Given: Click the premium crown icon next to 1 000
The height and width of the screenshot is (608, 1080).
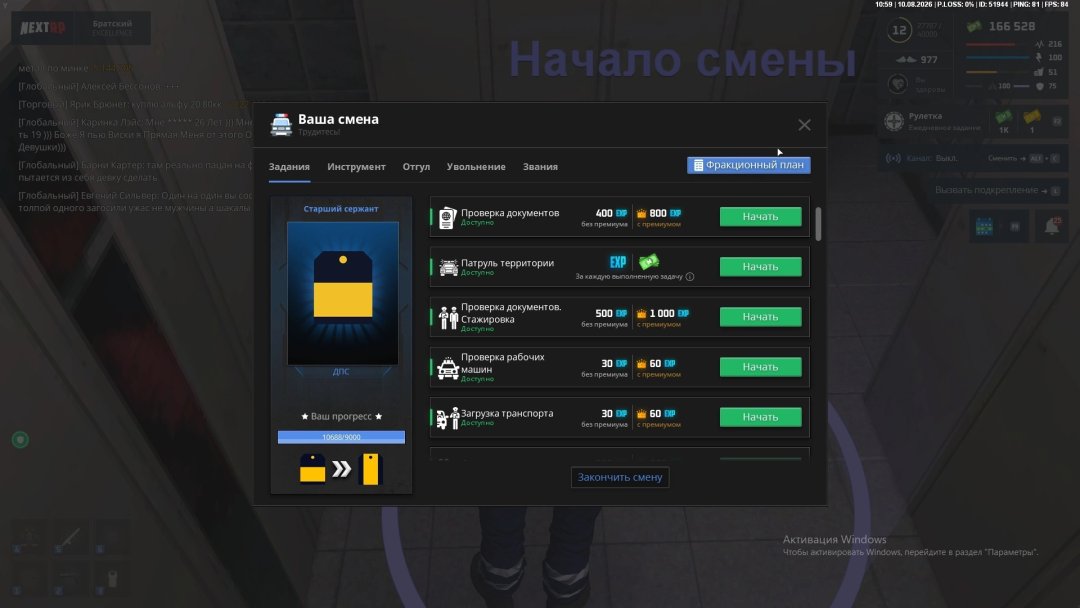Looking at the screenshot, I should (641, 313).
